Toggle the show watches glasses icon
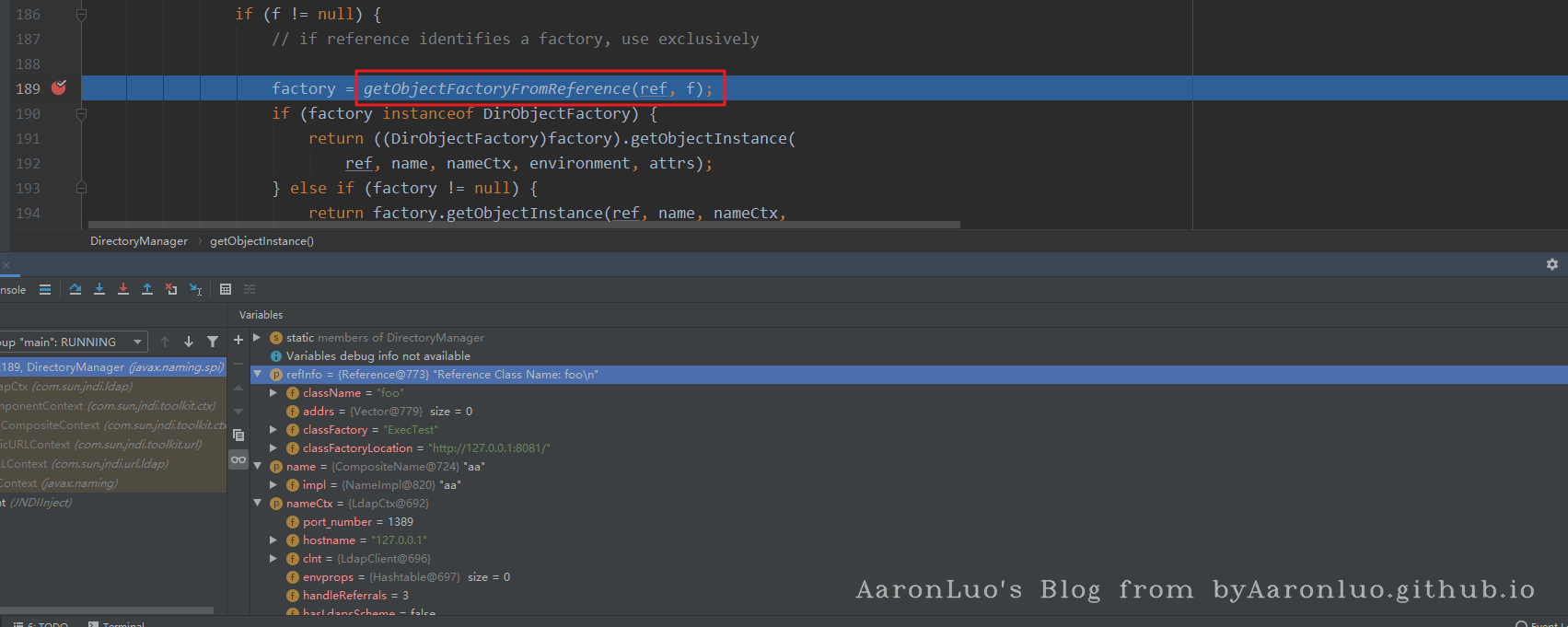 click(x=238, y=459)
